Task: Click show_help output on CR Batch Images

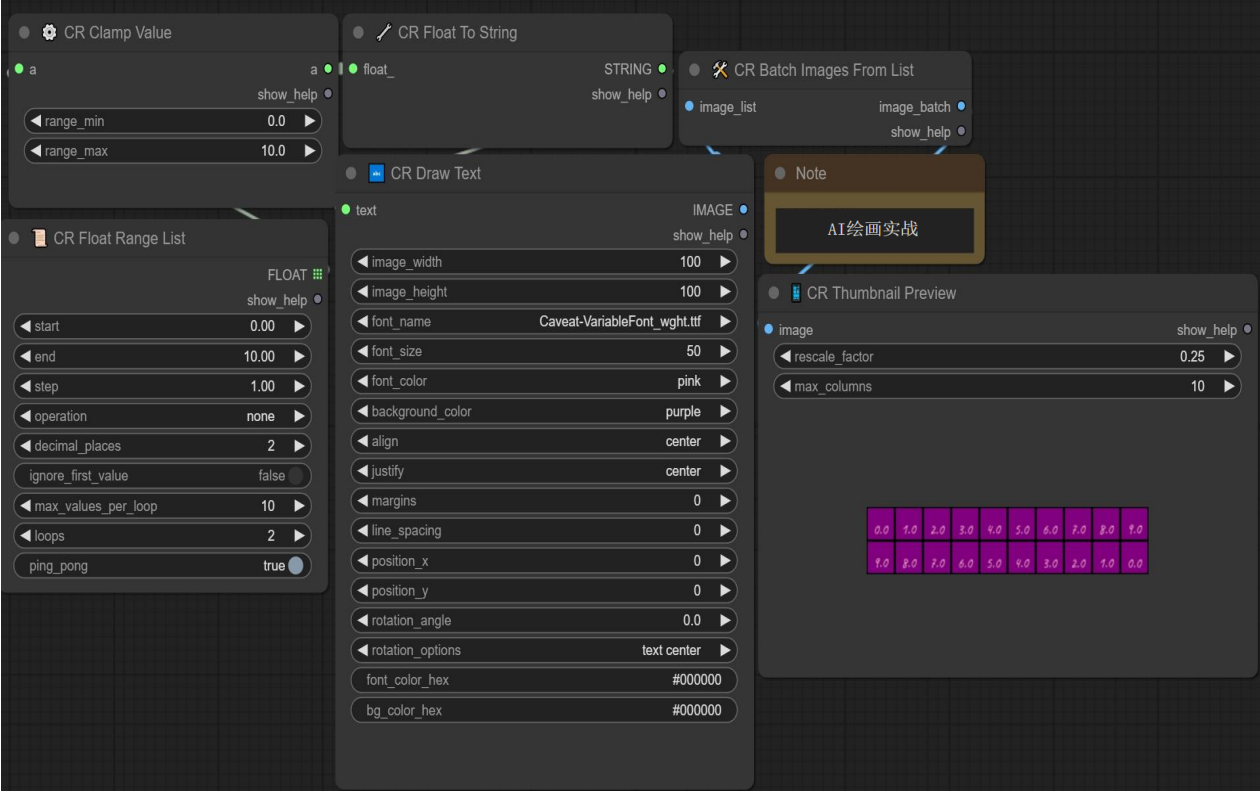Action: [x=961, y=132]
